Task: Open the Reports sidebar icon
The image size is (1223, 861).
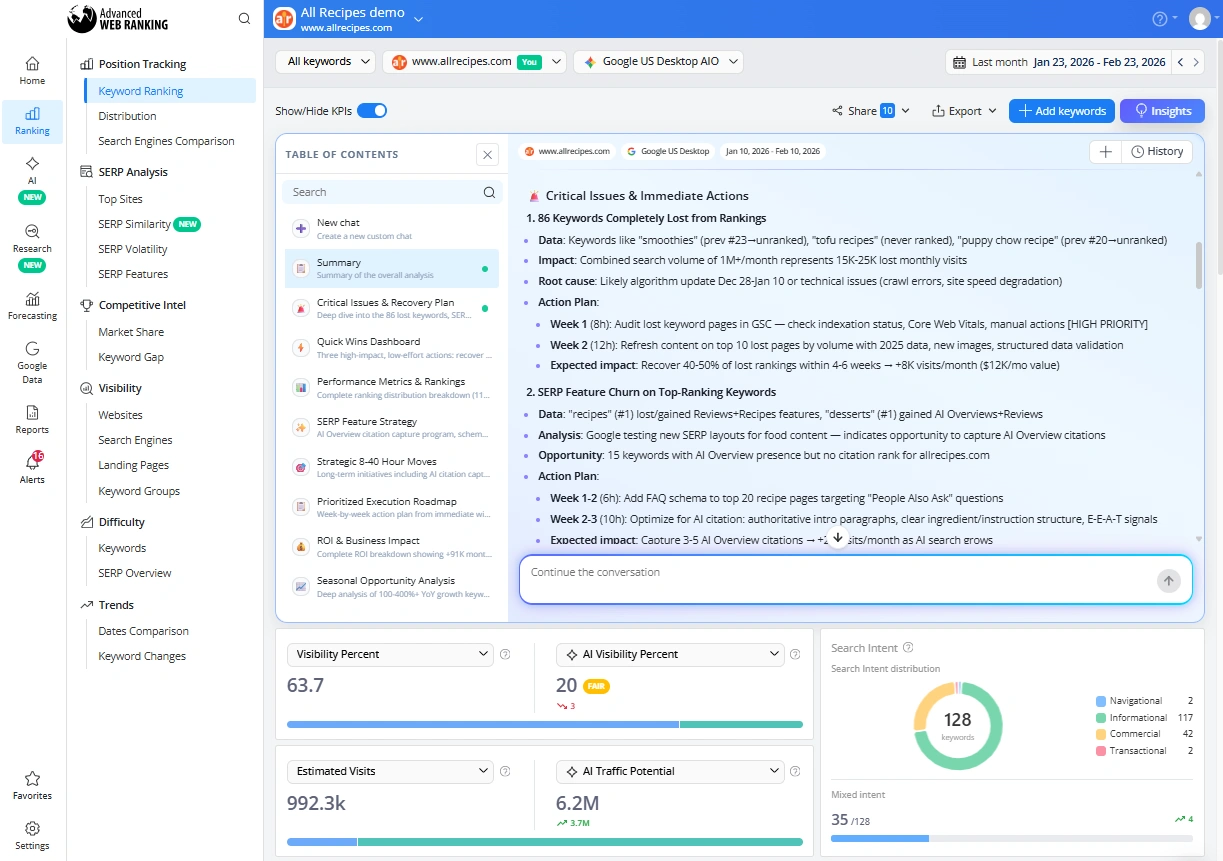Action: click(x=32, y=419)
